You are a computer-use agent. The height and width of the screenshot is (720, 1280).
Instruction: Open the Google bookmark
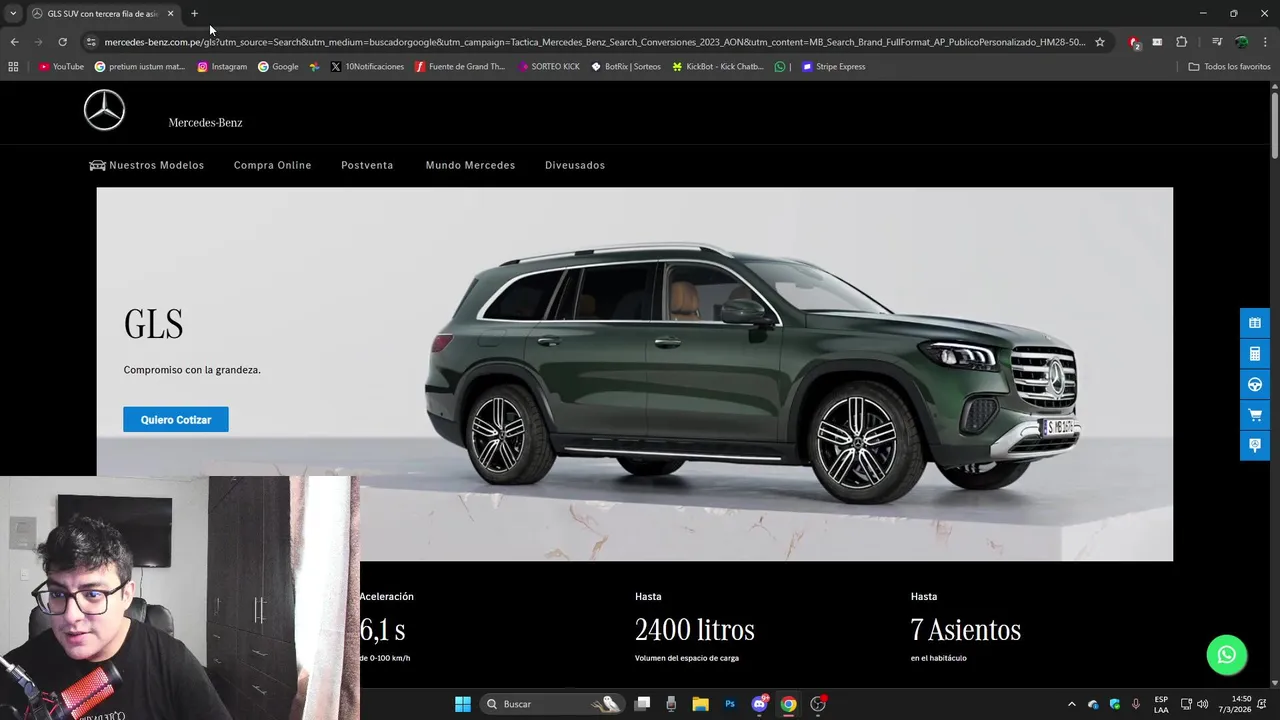tap(278, 67)
